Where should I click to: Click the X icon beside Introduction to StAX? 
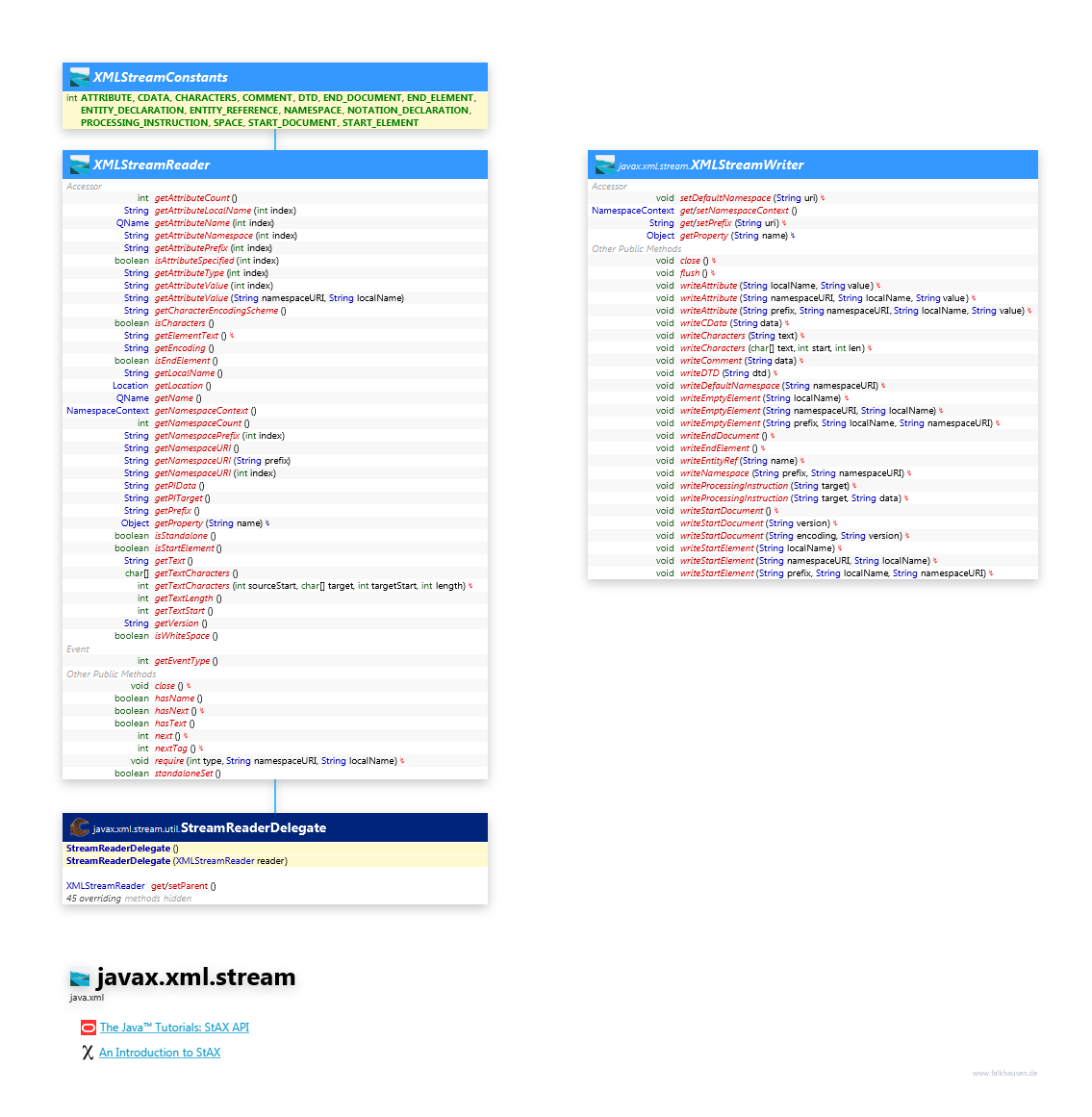tap(88, 1053)
